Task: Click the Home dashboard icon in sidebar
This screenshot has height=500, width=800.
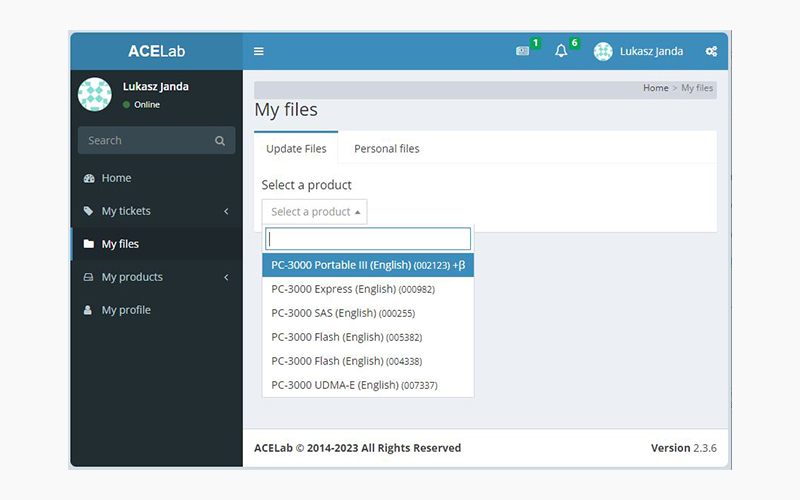Action: pyautogui.click(x=89, y=178)
